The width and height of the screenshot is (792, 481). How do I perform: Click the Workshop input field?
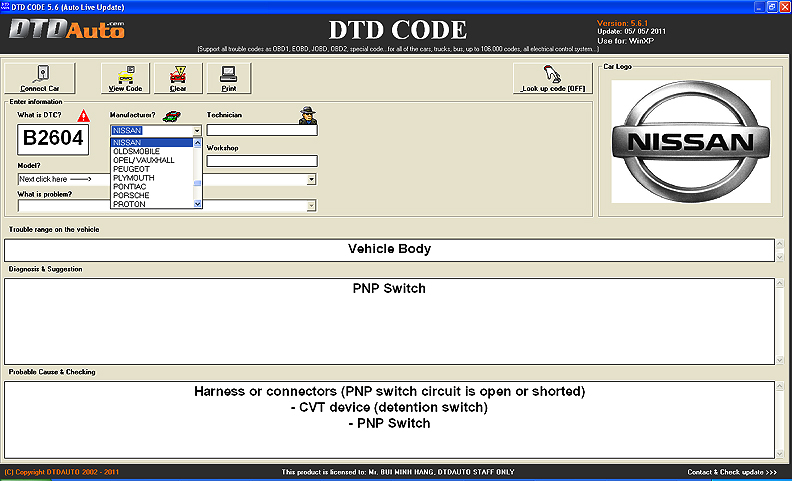pos(262,161)
